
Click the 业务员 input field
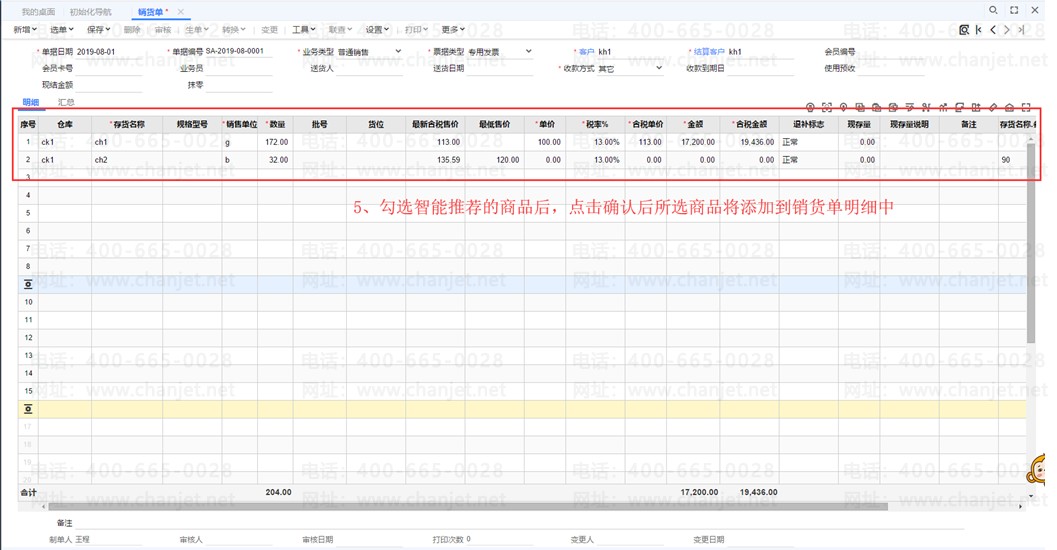tap(240, 69)
